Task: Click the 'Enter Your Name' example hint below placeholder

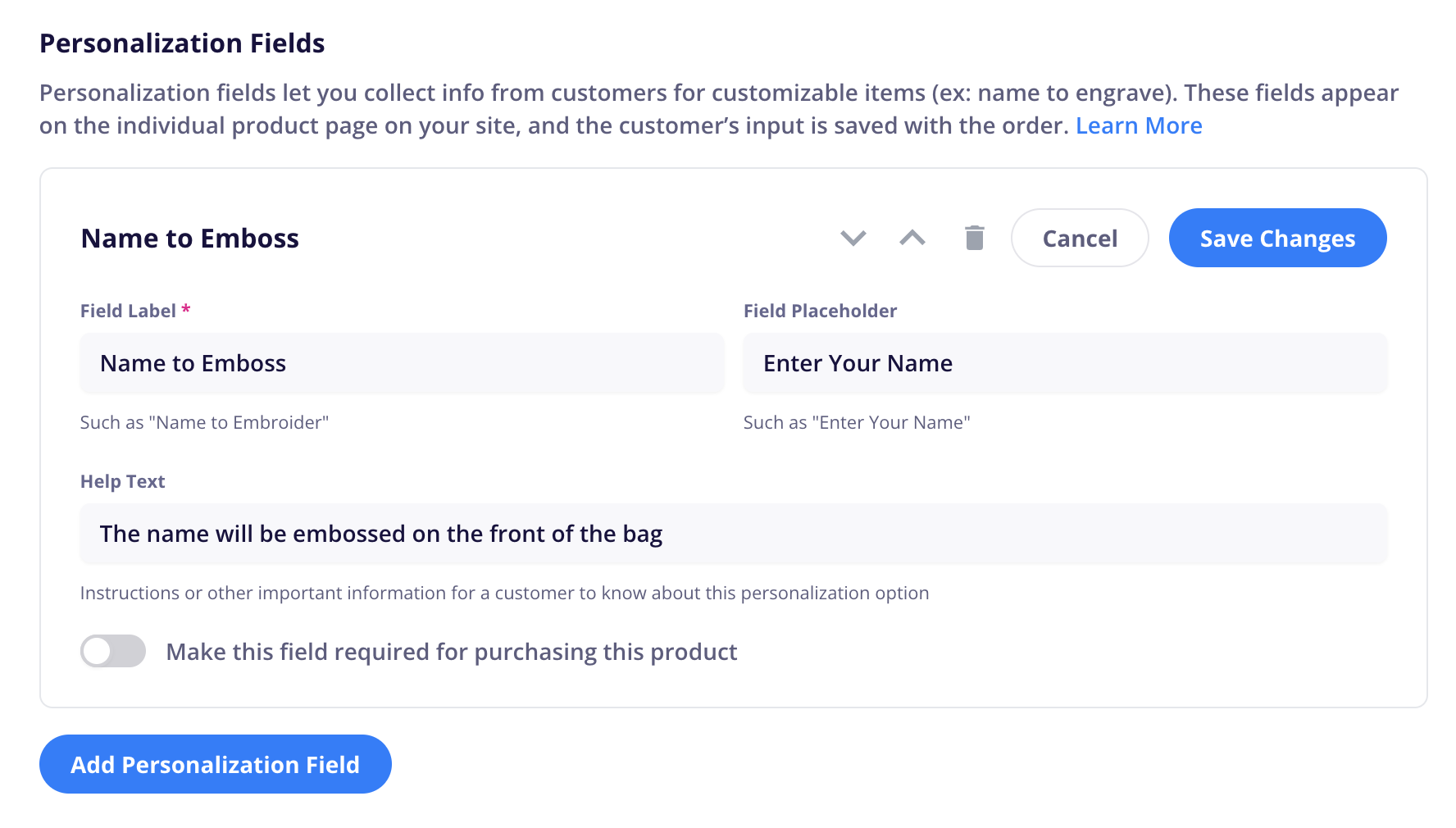Action: pos(857,422)
